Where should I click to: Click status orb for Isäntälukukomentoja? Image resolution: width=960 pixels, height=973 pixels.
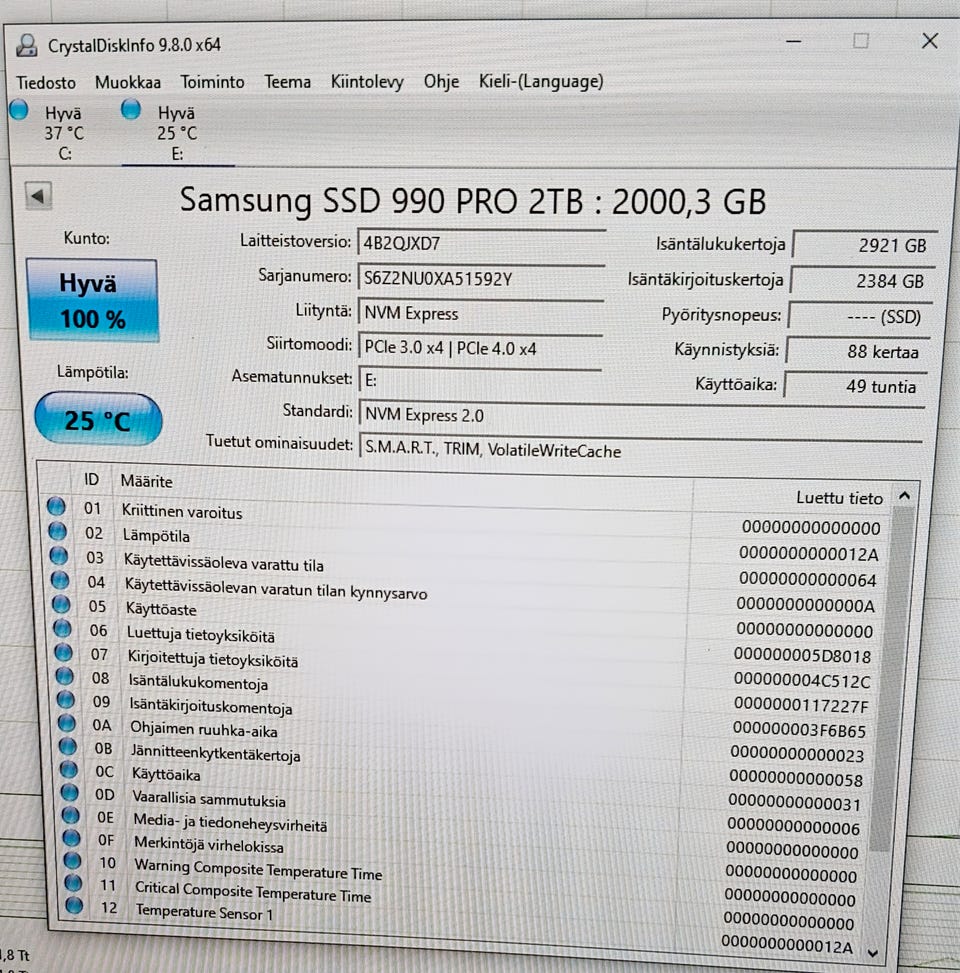coord(65,676)
